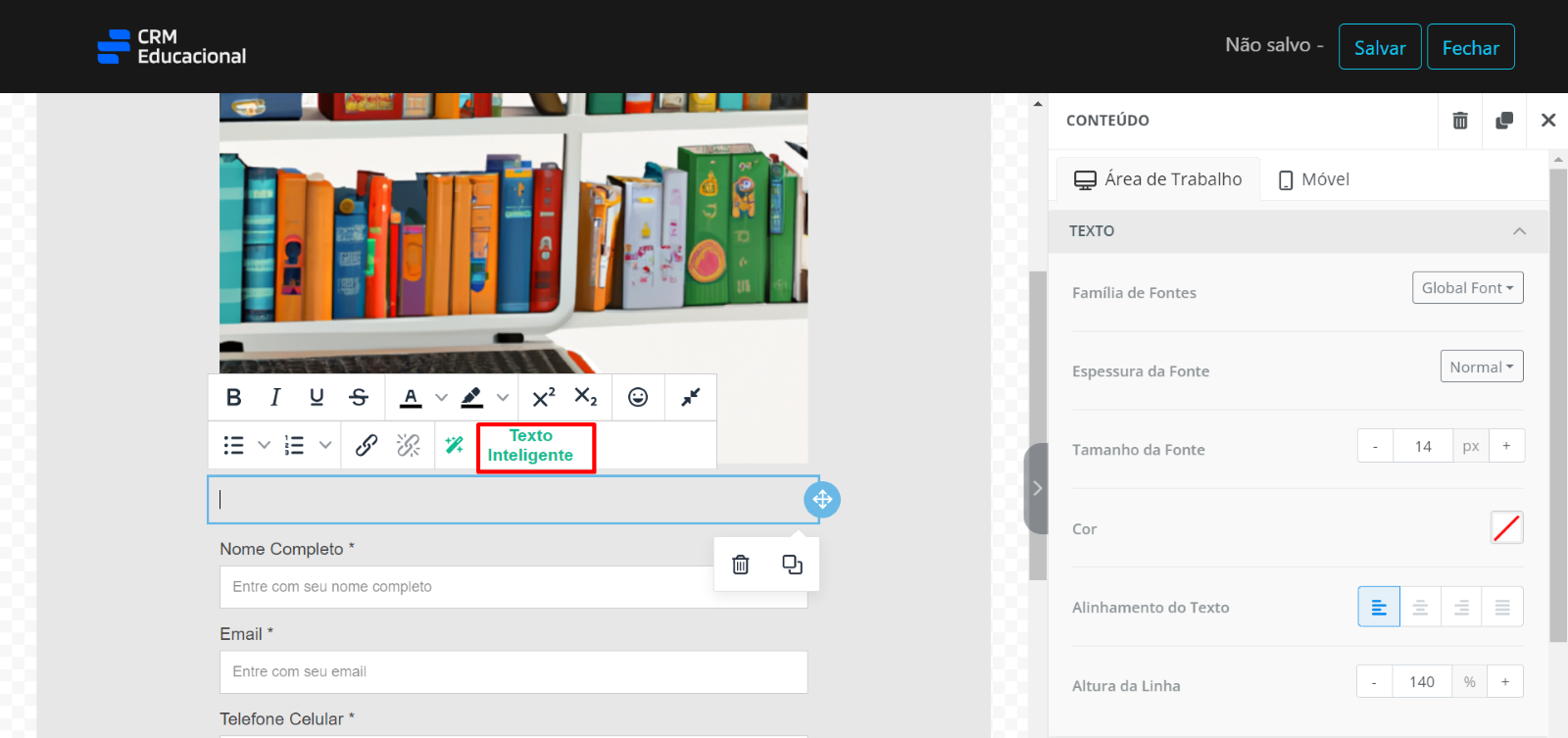Apply superscript formatting

[x=544, y=397]
